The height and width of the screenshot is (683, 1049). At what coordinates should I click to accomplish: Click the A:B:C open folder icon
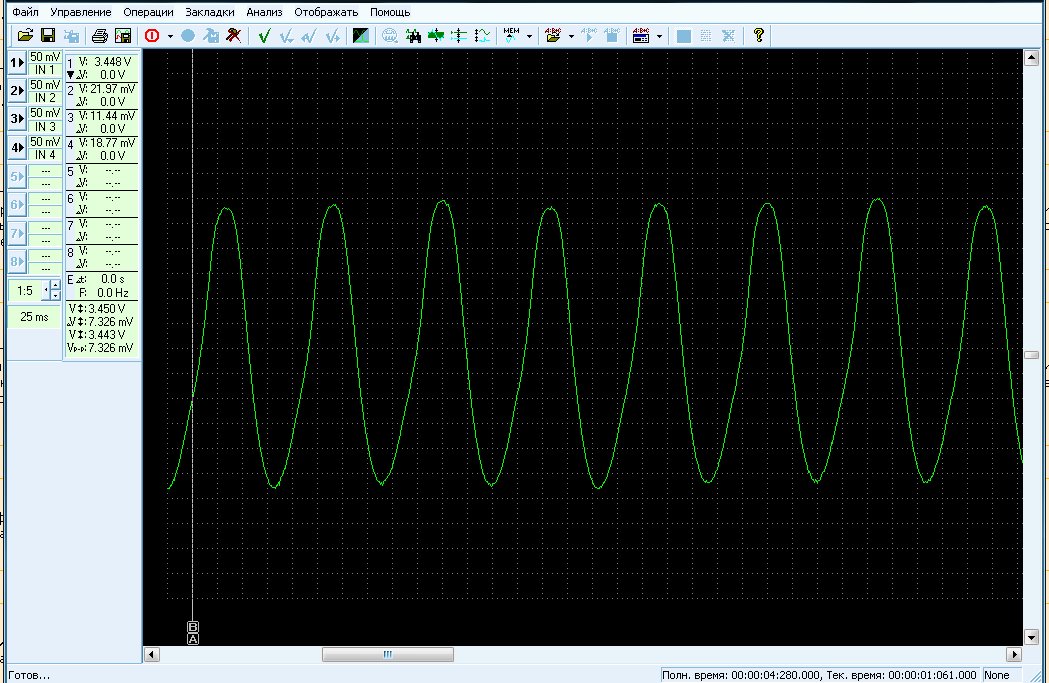coord(553,35)
